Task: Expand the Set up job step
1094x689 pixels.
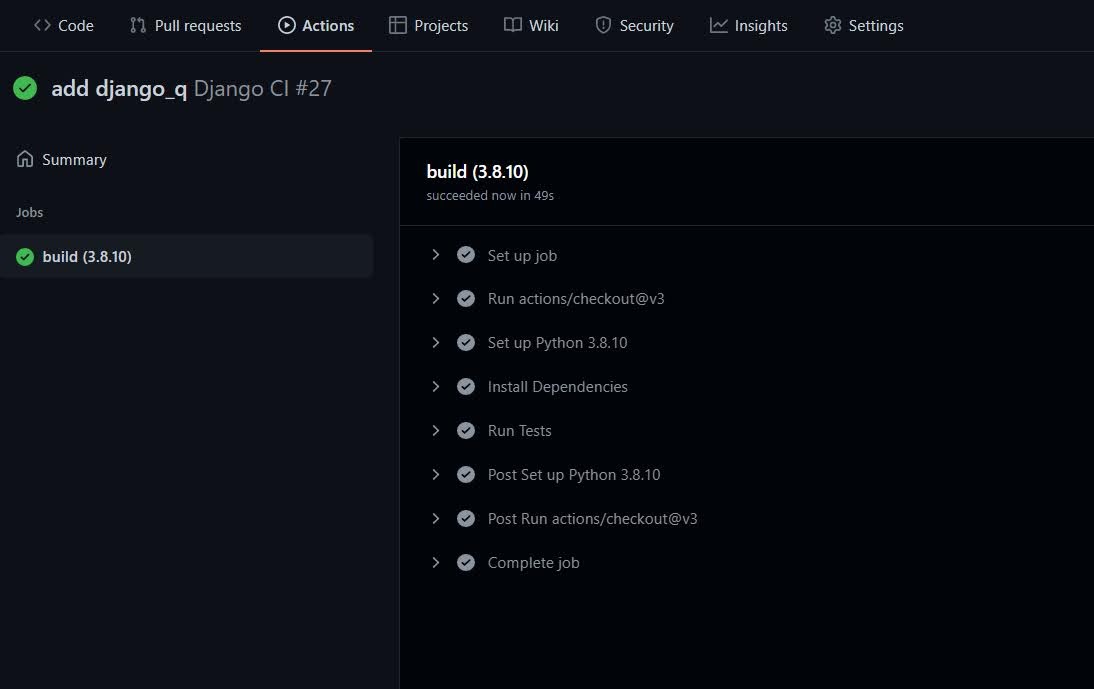Action: click(435, 255)
